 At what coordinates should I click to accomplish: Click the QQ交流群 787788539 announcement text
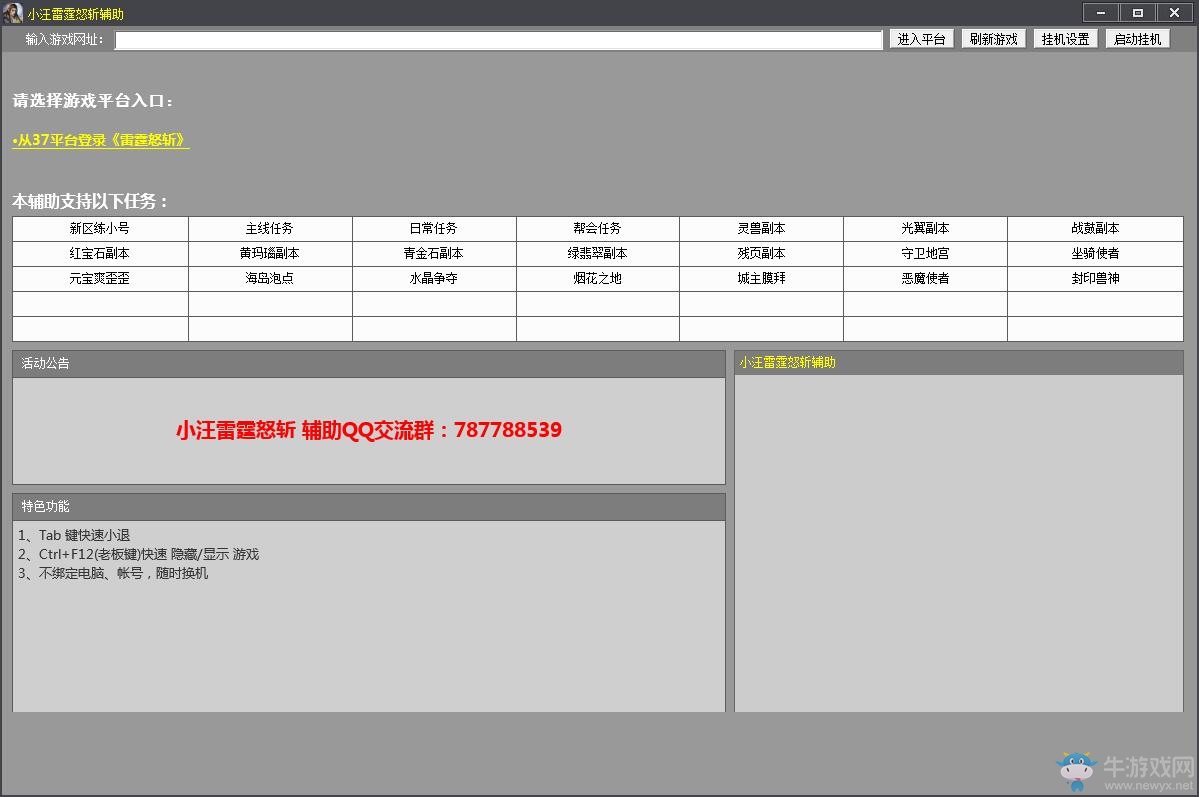[x=369, y=431]
